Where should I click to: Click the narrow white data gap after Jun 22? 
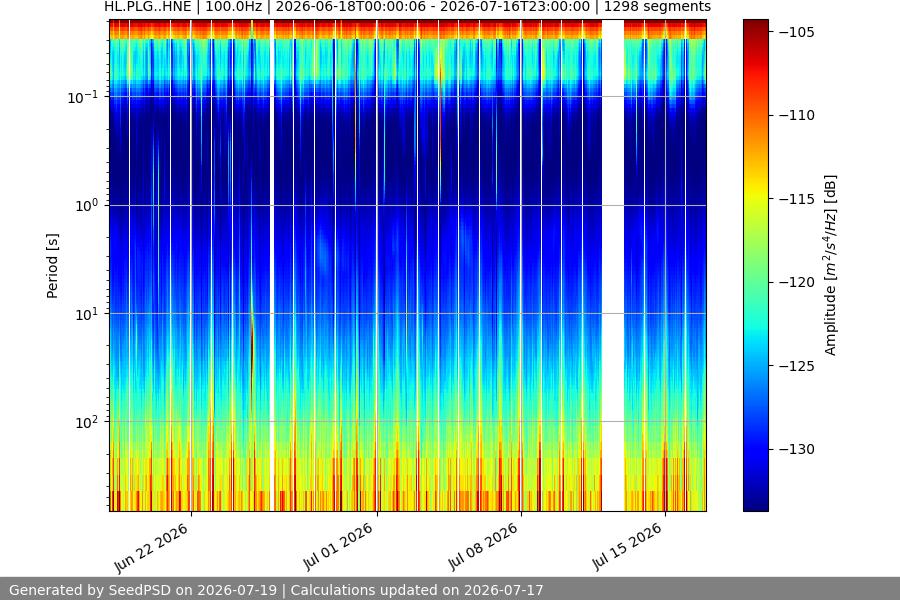click(271, 265)
